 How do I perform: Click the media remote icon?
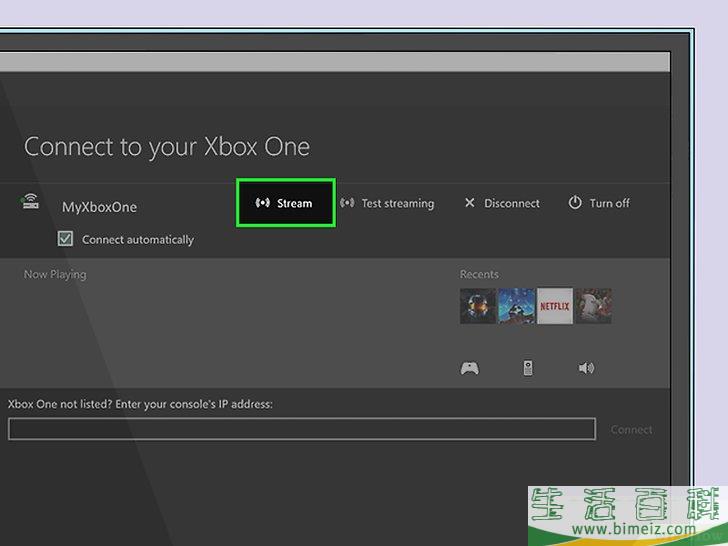528,368
